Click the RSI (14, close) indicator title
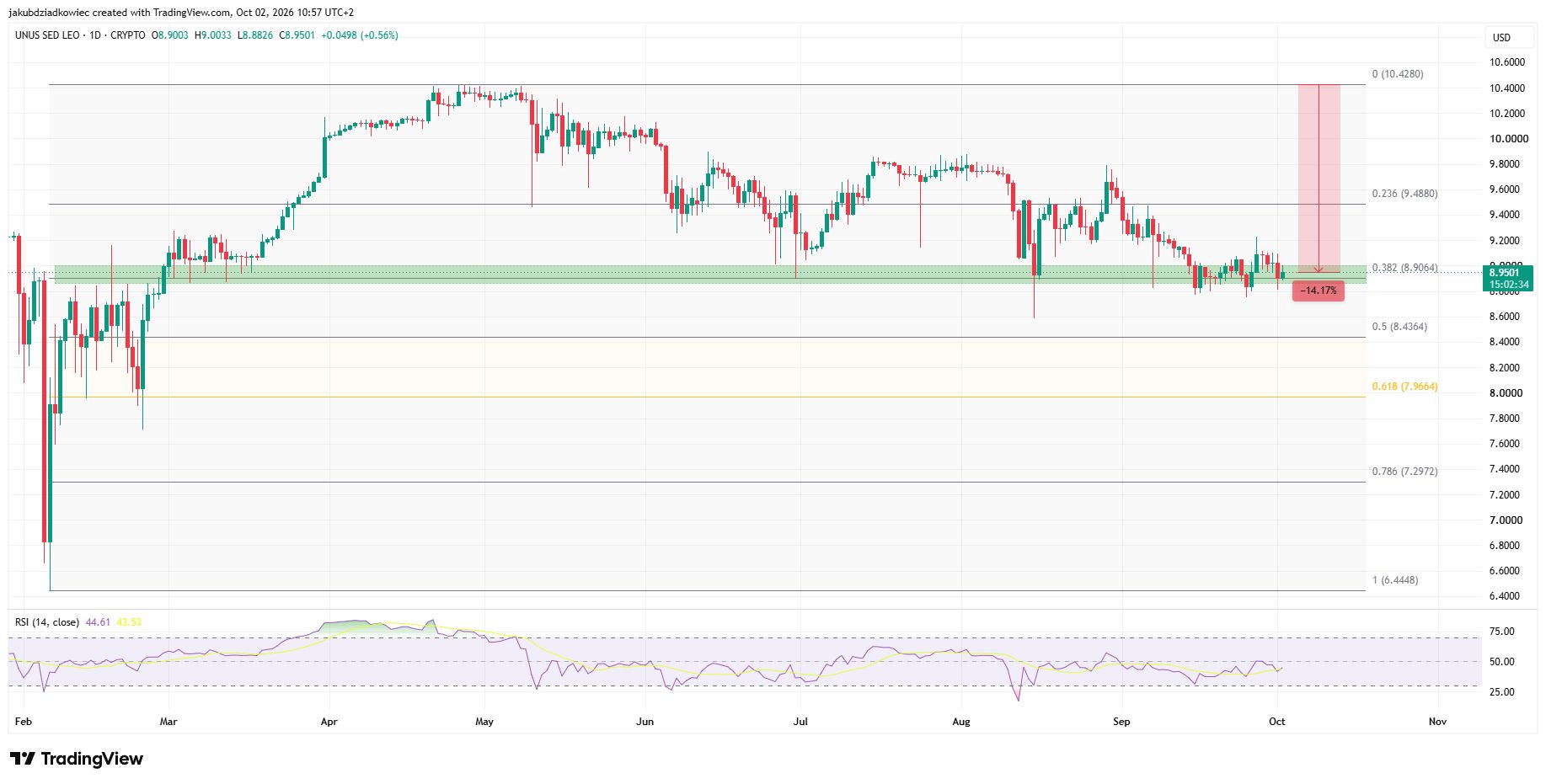 pos(47,622)
